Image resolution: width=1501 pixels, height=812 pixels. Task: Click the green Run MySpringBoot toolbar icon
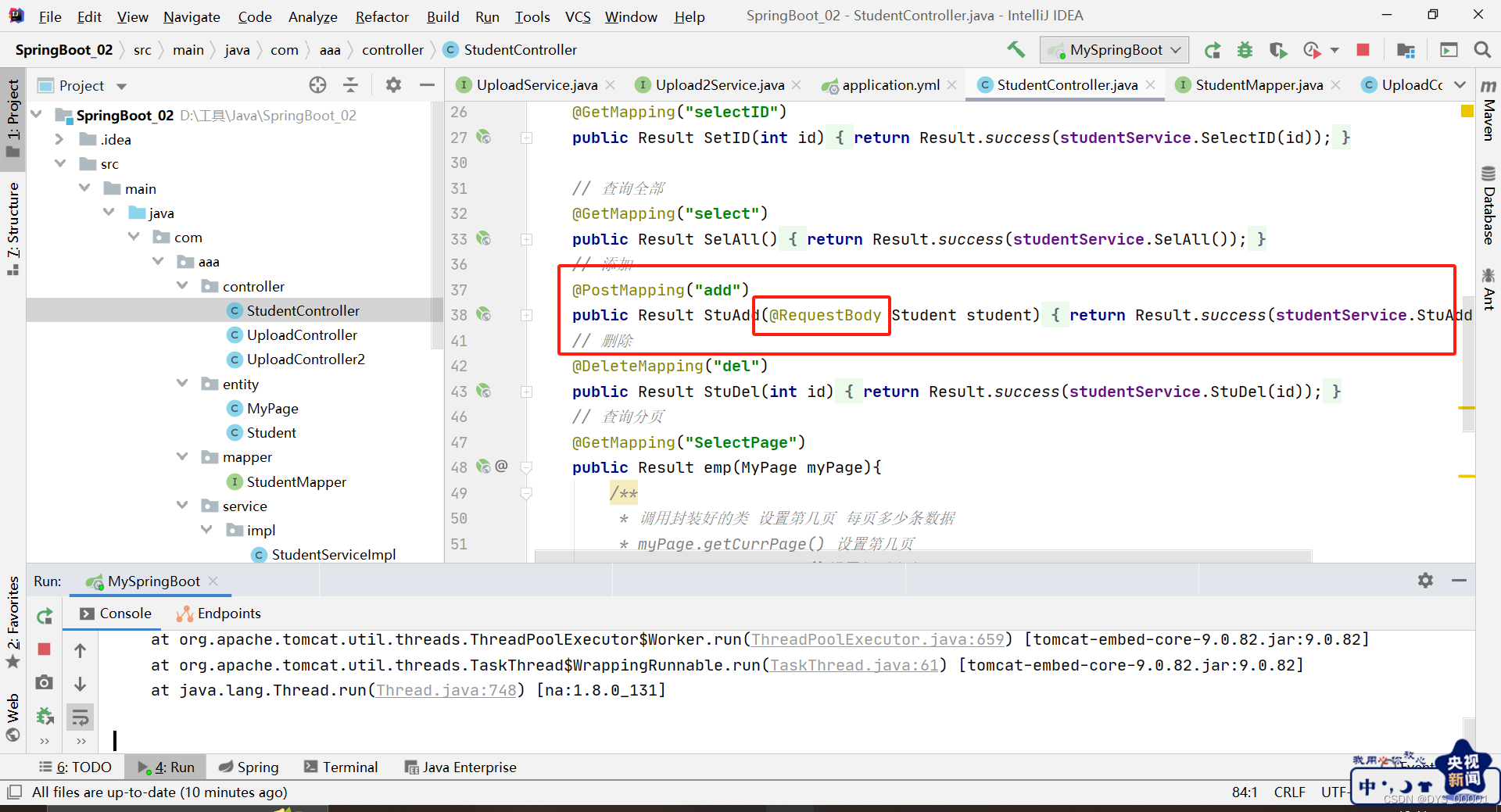(x=1213, y=50)
